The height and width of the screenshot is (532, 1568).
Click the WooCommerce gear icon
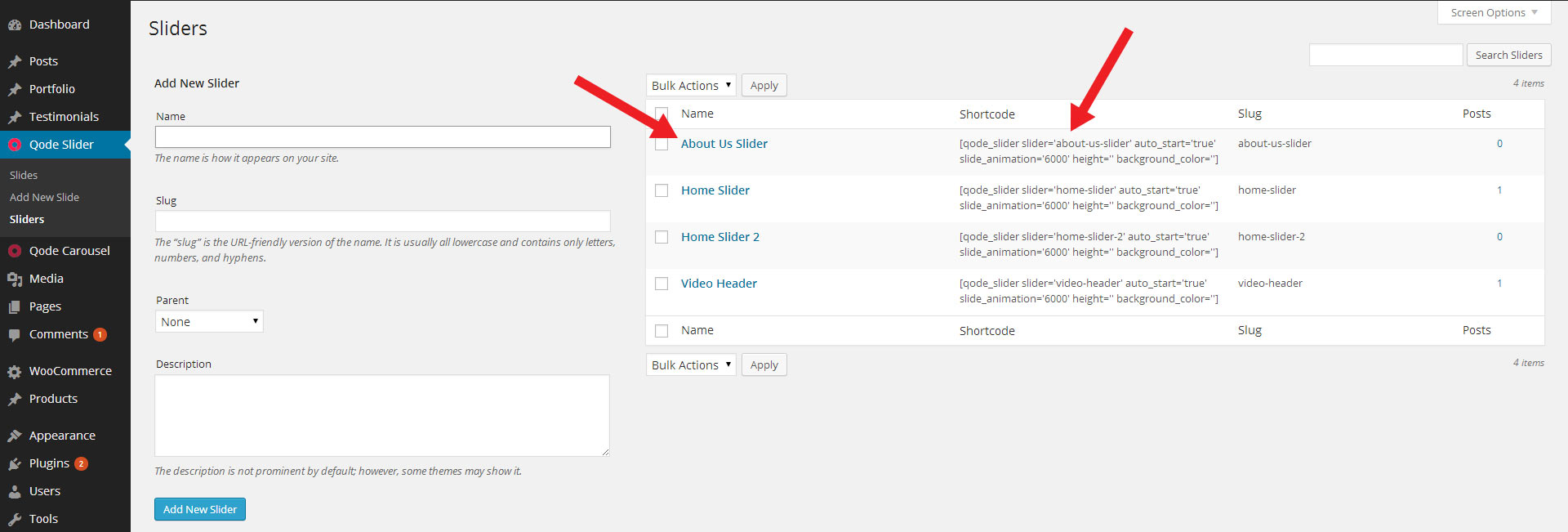coord(15,372)
